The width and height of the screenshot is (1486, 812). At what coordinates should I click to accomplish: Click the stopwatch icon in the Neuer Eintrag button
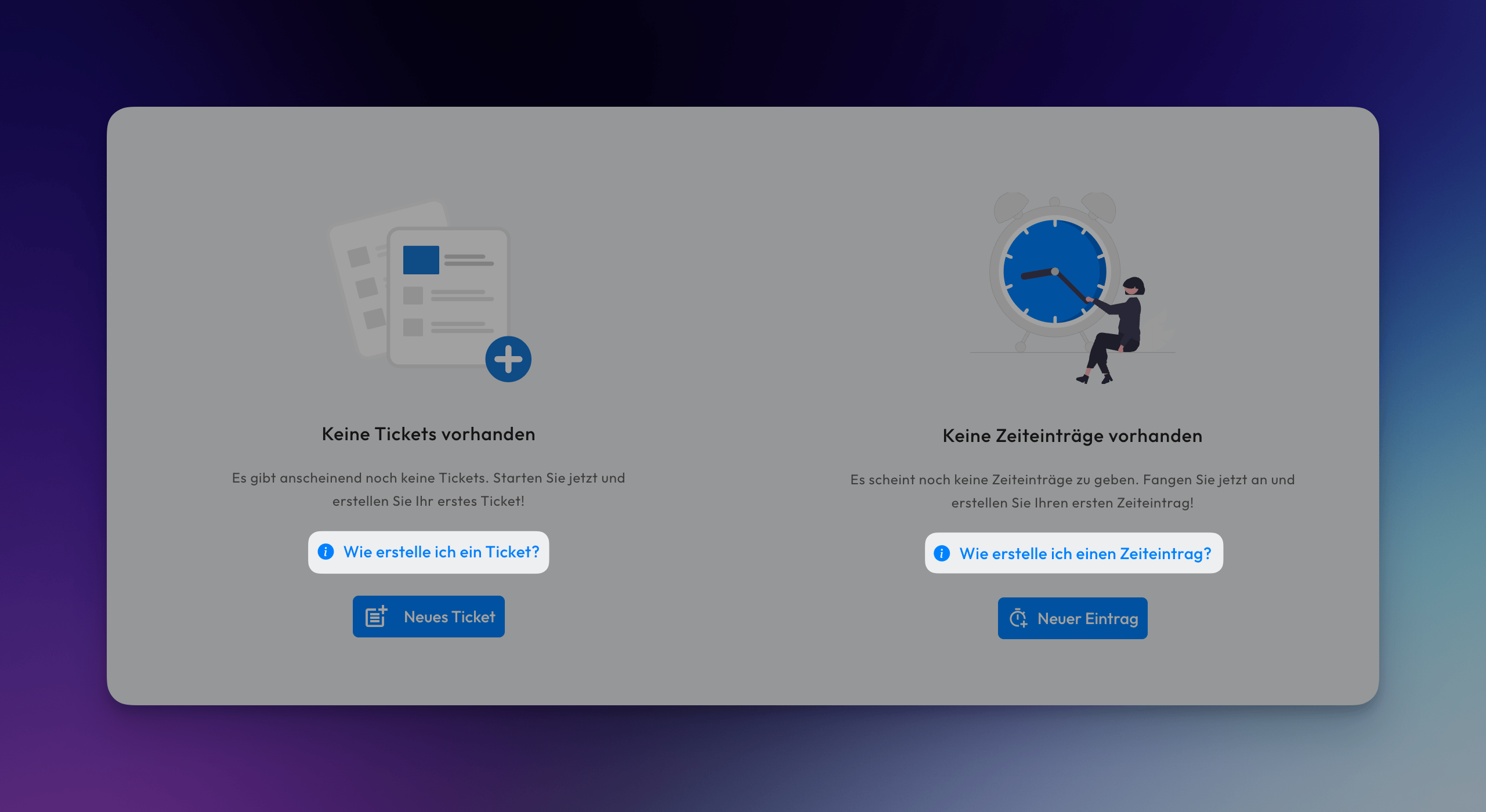point(1019,618)
